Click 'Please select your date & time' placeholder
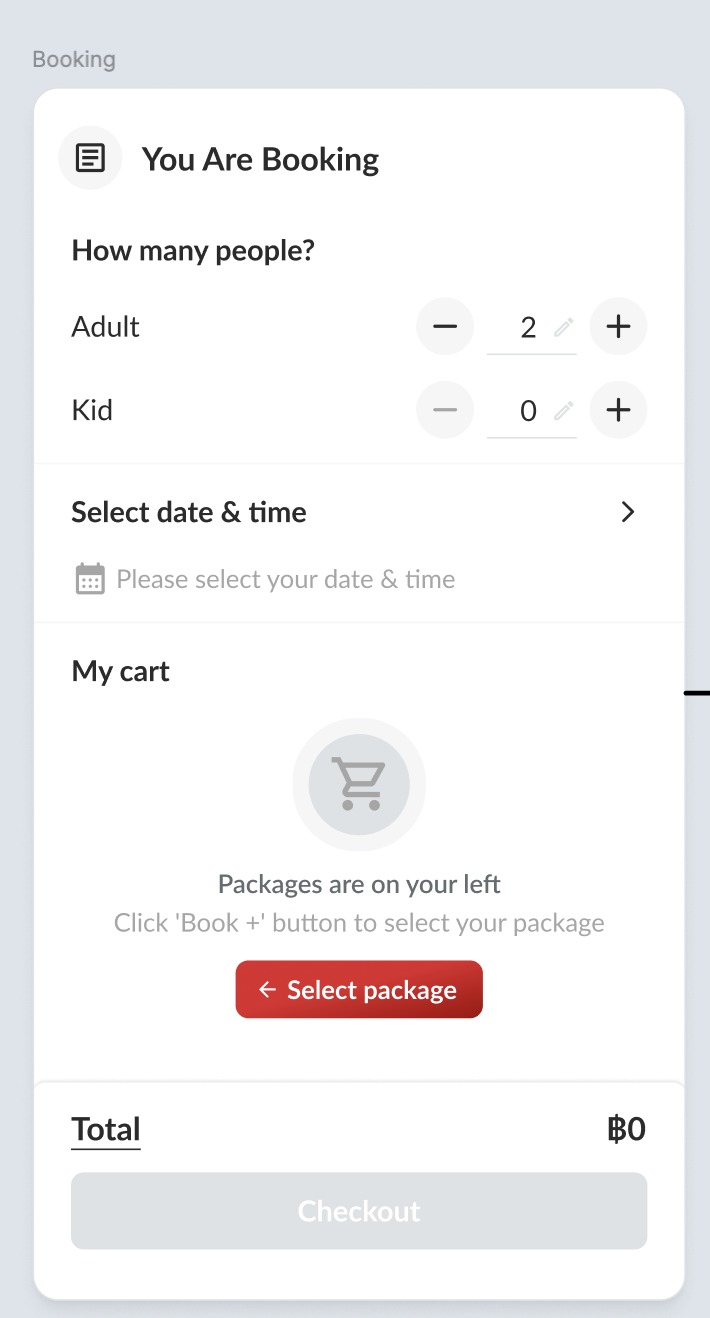The width and height of the screenshot is (710, 1318). click(286, 579)
